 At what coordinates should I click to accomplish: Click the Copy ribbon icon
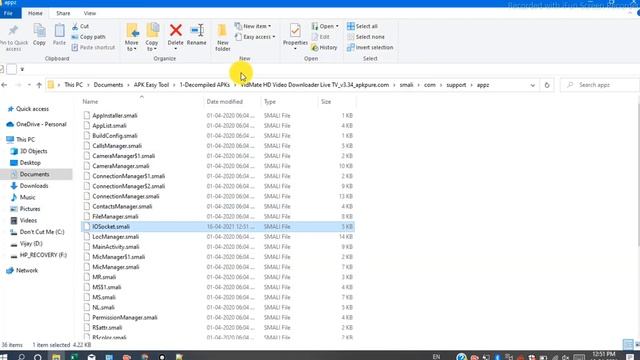pyautogui.click(x=39, y=35)
